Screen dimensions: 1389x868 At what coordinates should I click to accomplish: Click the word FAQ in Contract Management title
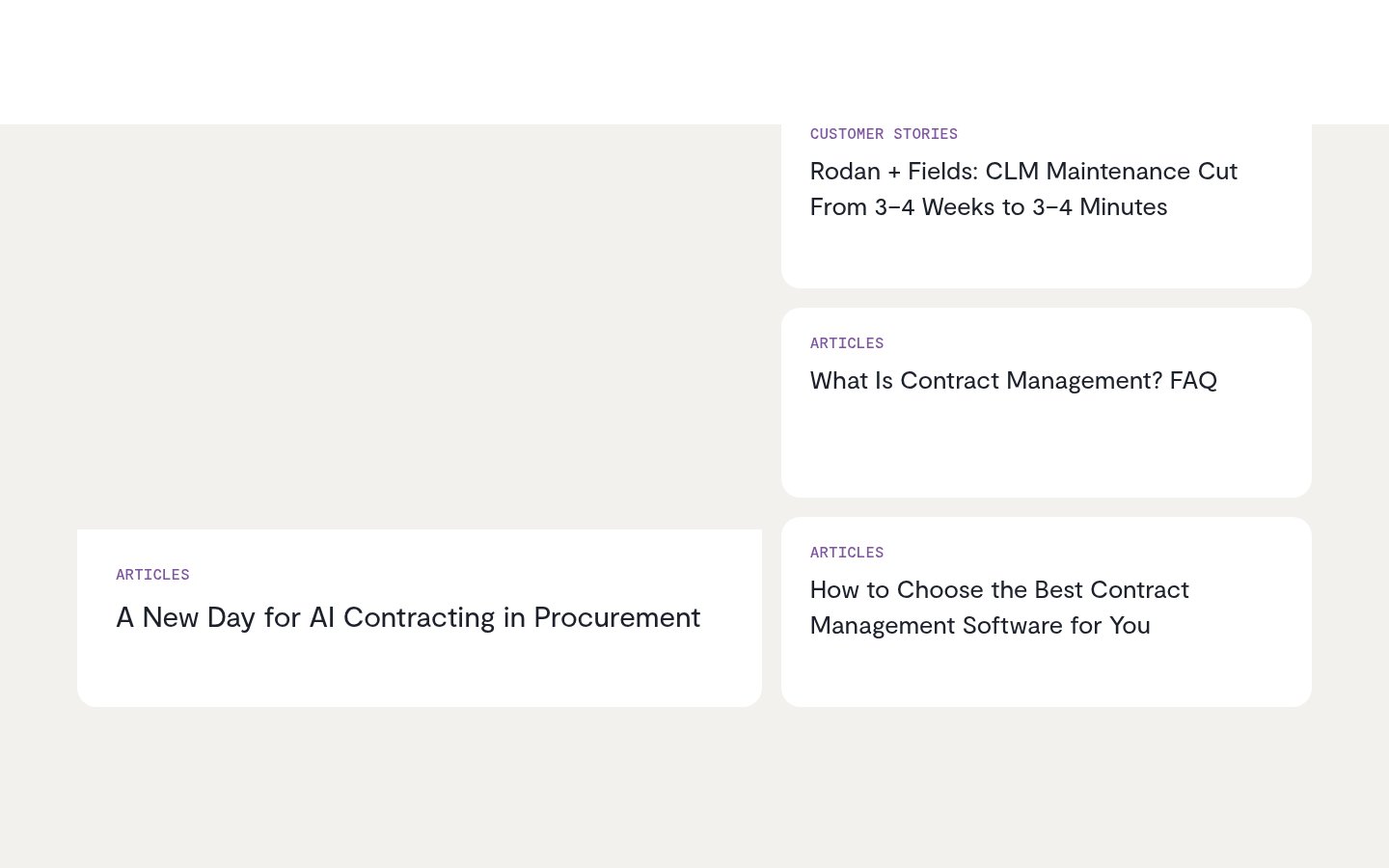pyautogui.click(x=1193, y=380)
